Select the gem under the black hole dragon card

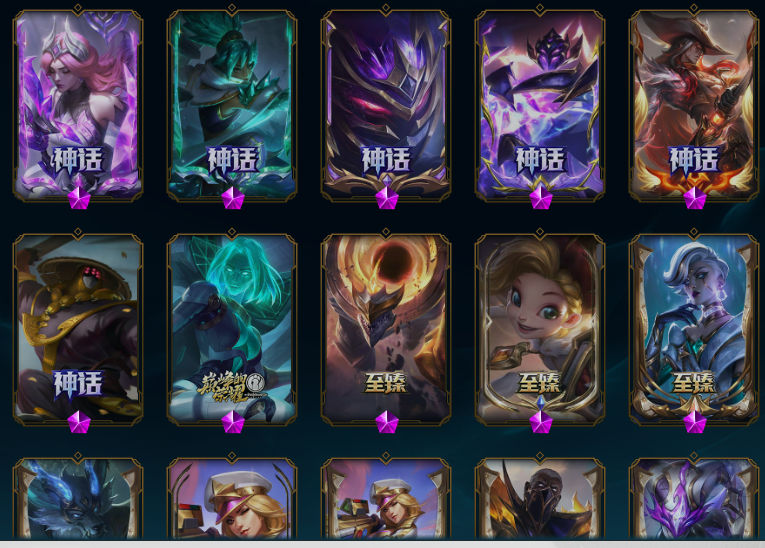click(387, 423)
